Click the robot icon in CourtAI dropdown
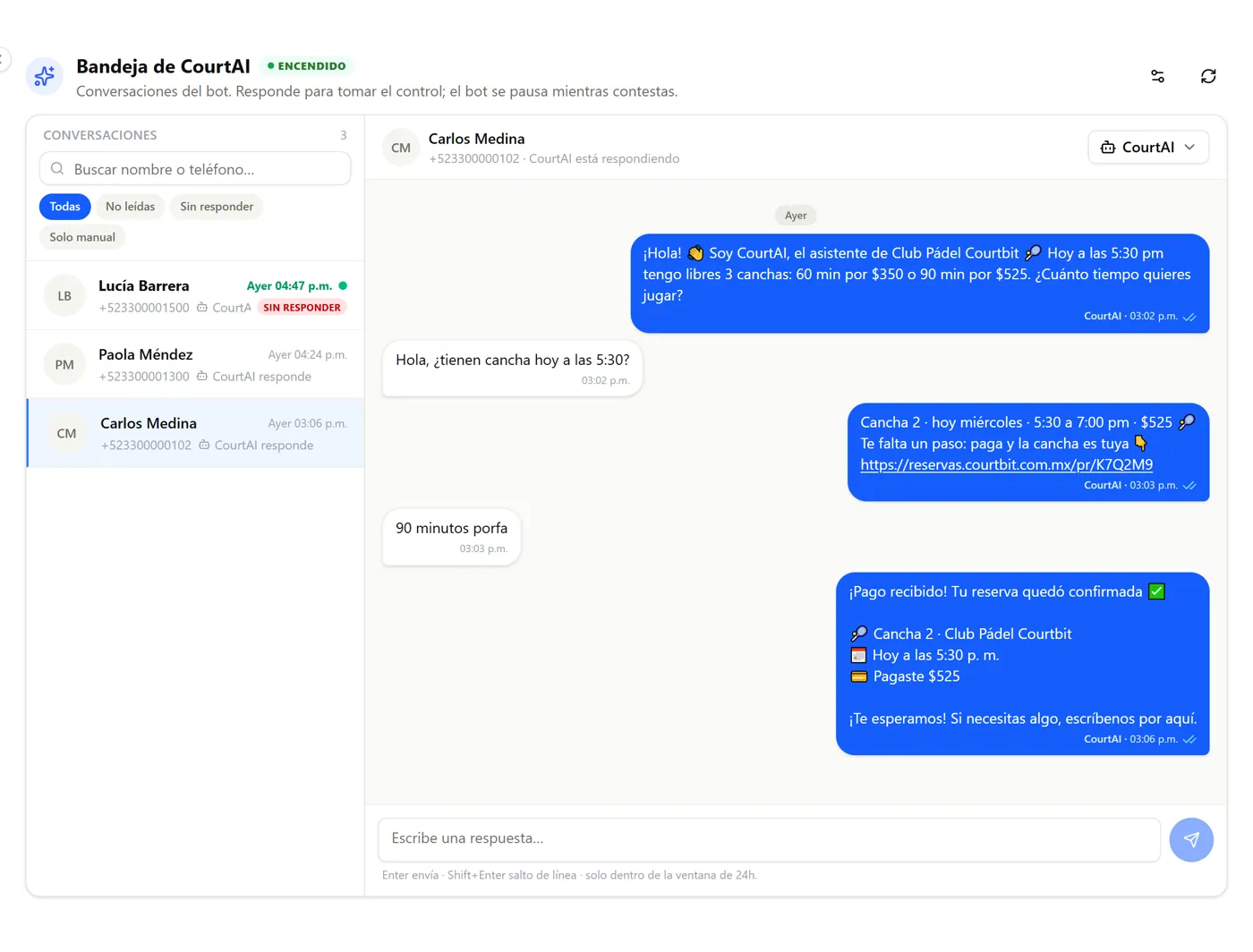 (x=1108, y=148)
